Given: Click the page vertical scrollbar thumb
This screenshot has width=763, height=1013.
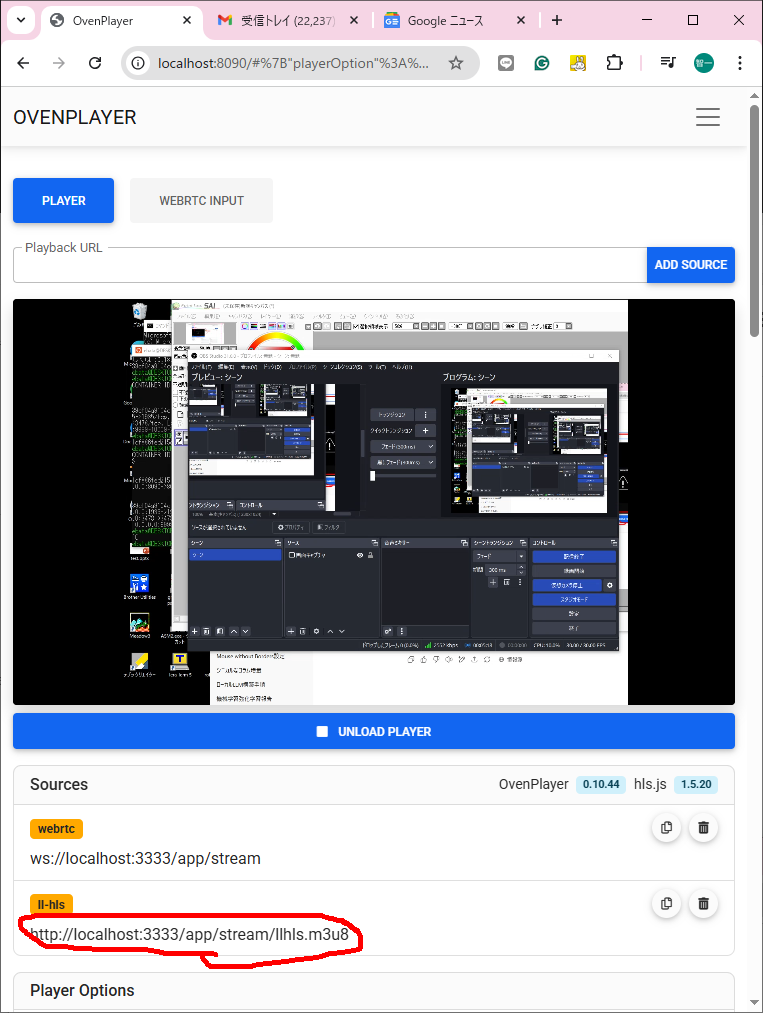Looking at the screenshot, I should pyautogui.click(x=754, y=220).
